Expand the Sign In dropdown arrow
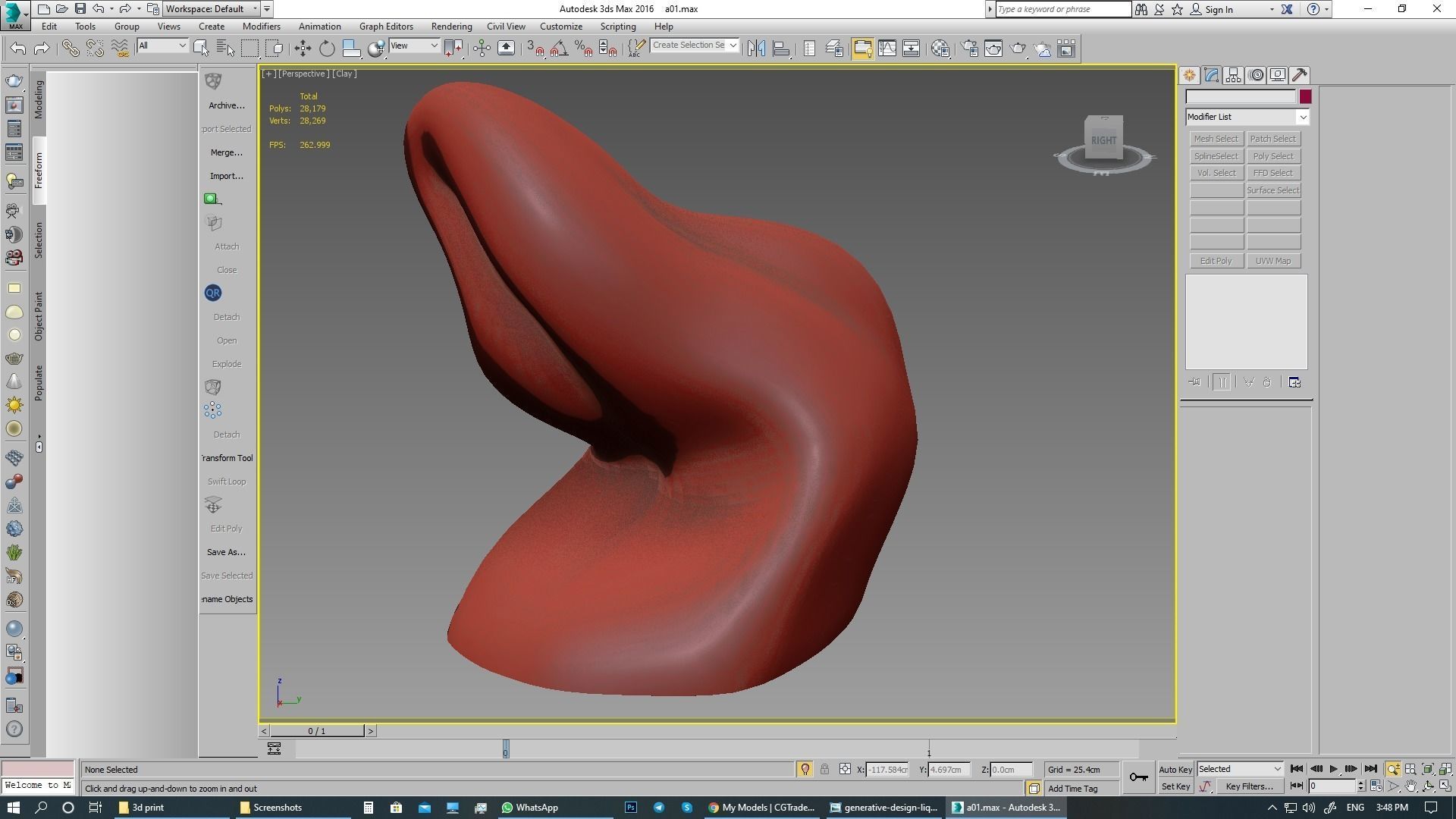Image resolution: width=1456 pixels, height=819 pixels. (1272, 9)
